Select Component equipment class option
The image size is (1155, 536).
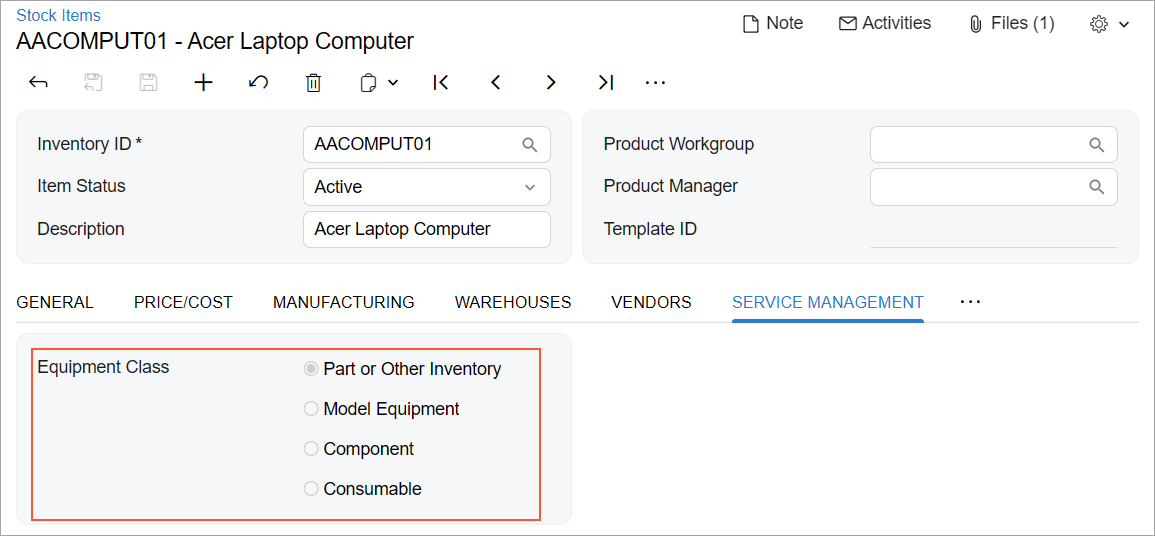(311, 449)
